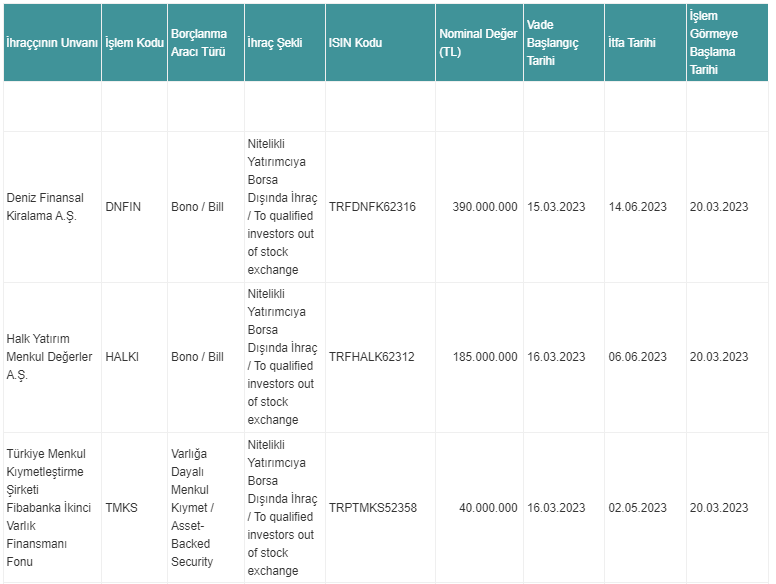Click ISIN code TRFHALK62312

coord(371,357)
